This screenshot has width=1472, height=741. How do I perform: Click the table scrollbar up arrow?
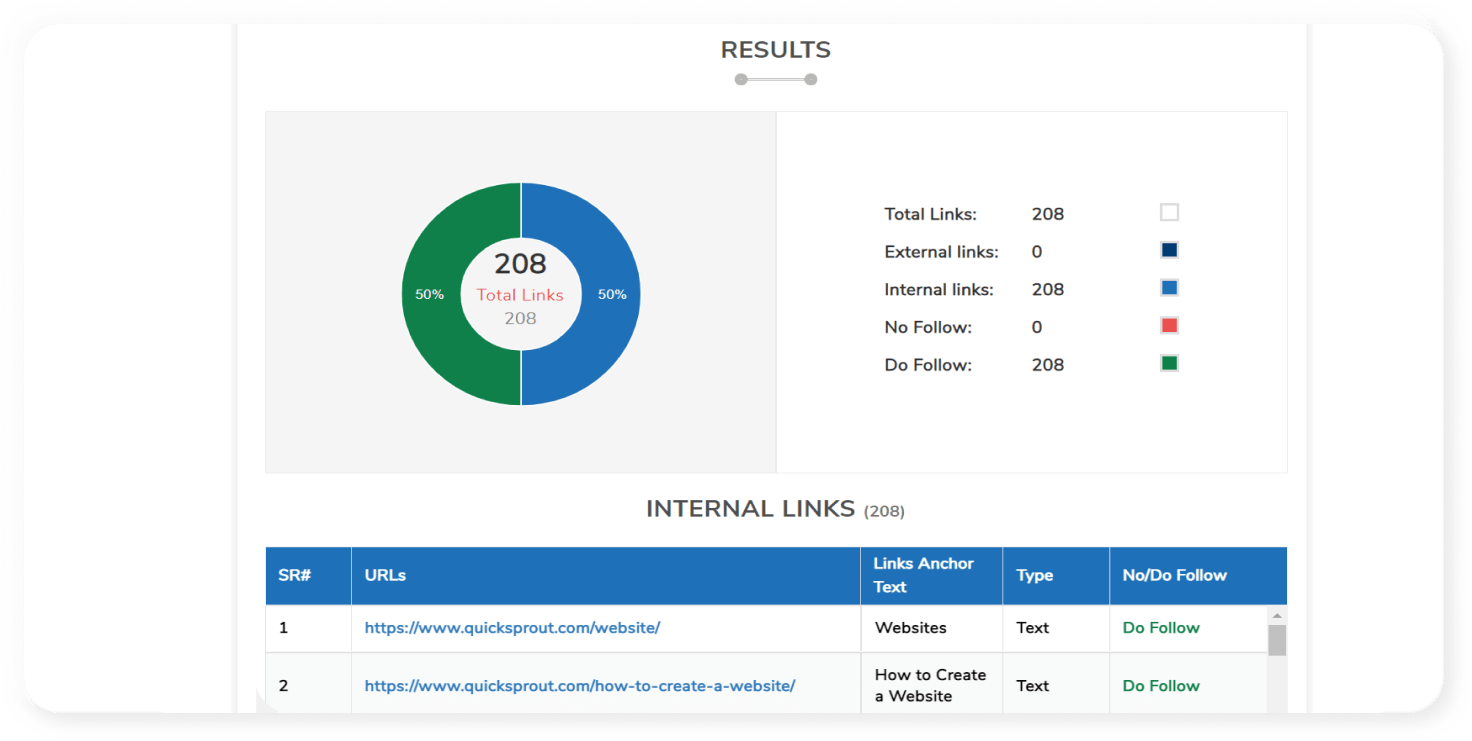[x=1277, y=615]
